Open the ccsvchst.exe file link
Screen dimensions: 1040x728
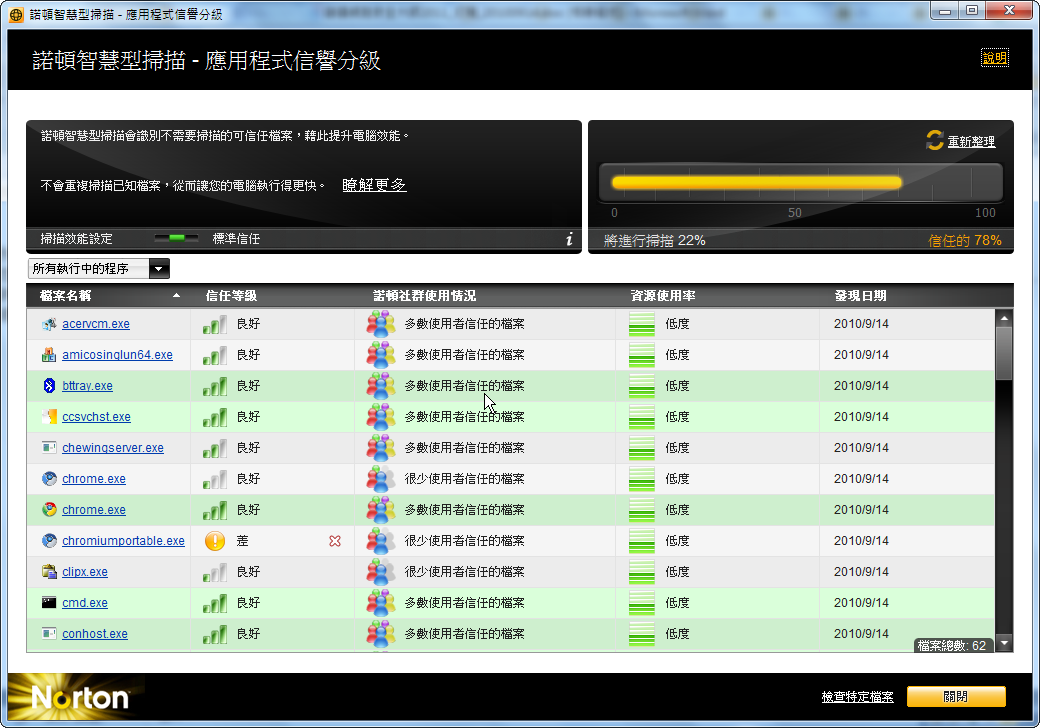(96, 416)
